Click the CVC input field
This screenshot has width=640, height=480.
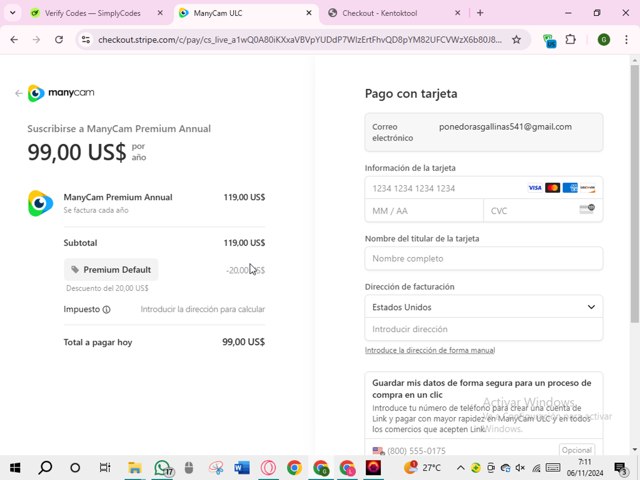(x=543, y=211)
